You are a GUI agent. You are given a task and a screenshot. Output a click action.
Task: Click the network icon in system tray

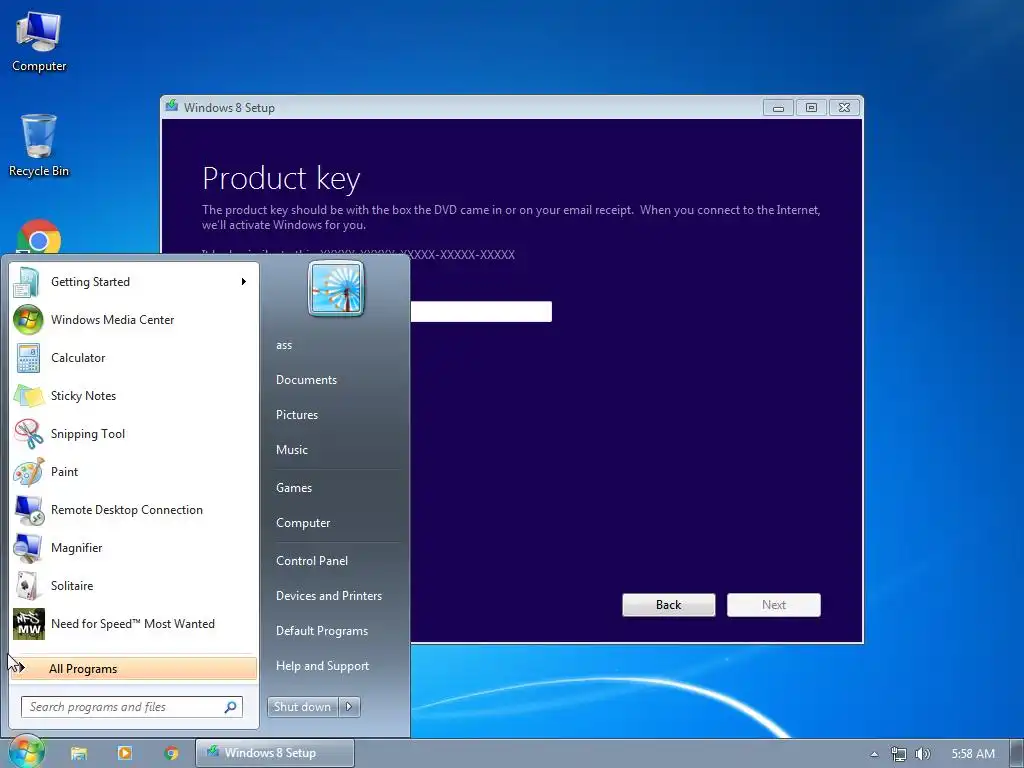click(x=899, y=754)
